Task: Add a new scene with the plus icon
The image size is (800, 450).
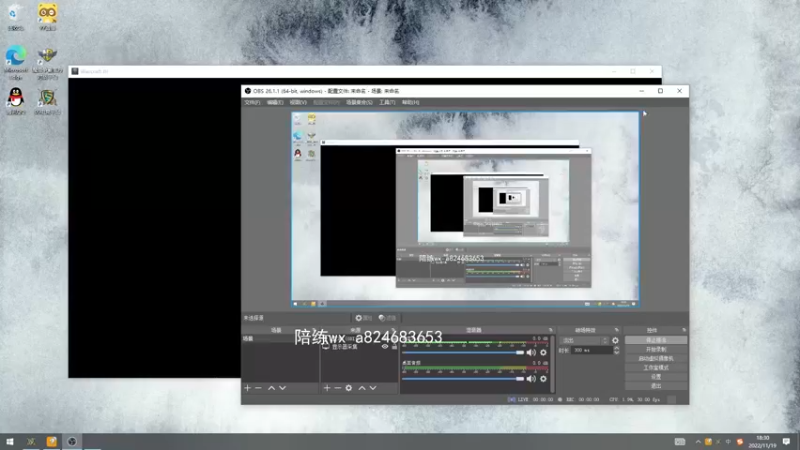Action: pyautogui.click(x=247, y=388)
